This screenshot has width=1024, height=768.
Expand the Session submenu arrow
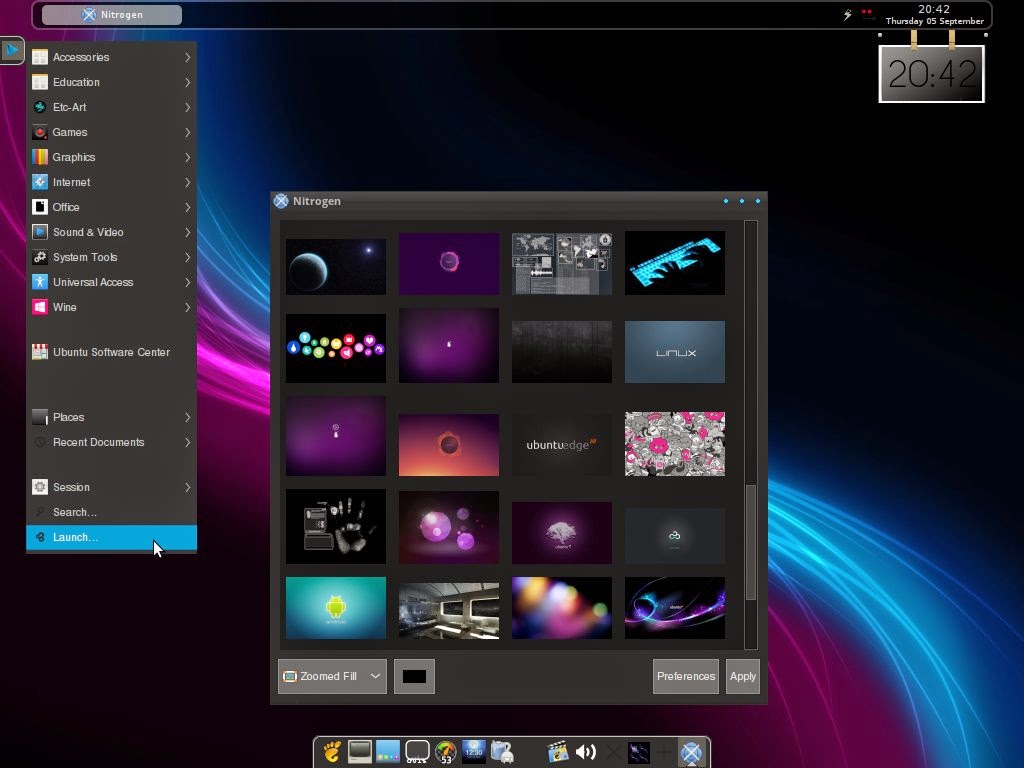coord(187,487)
